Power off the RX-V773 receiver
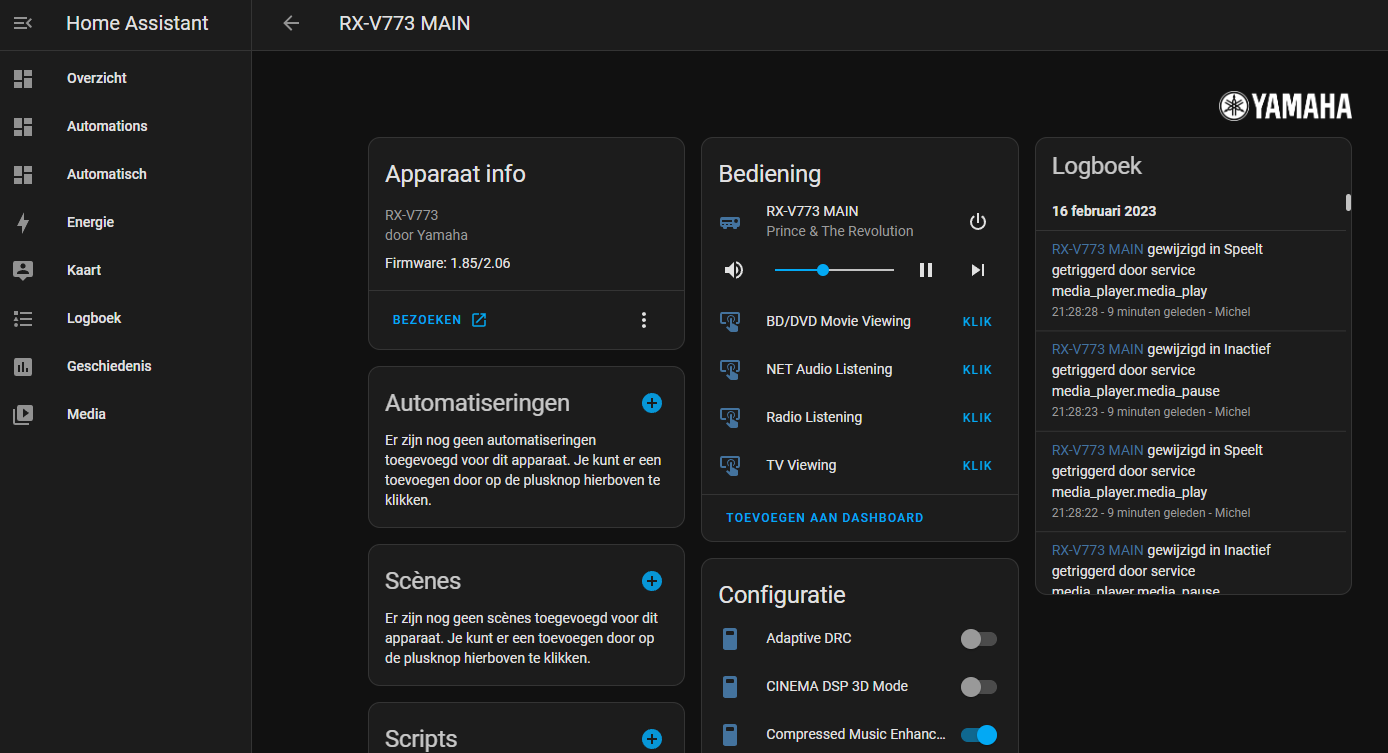This screenshot has height=753, width=1388. pyautogui.click(x=977, y=221)
